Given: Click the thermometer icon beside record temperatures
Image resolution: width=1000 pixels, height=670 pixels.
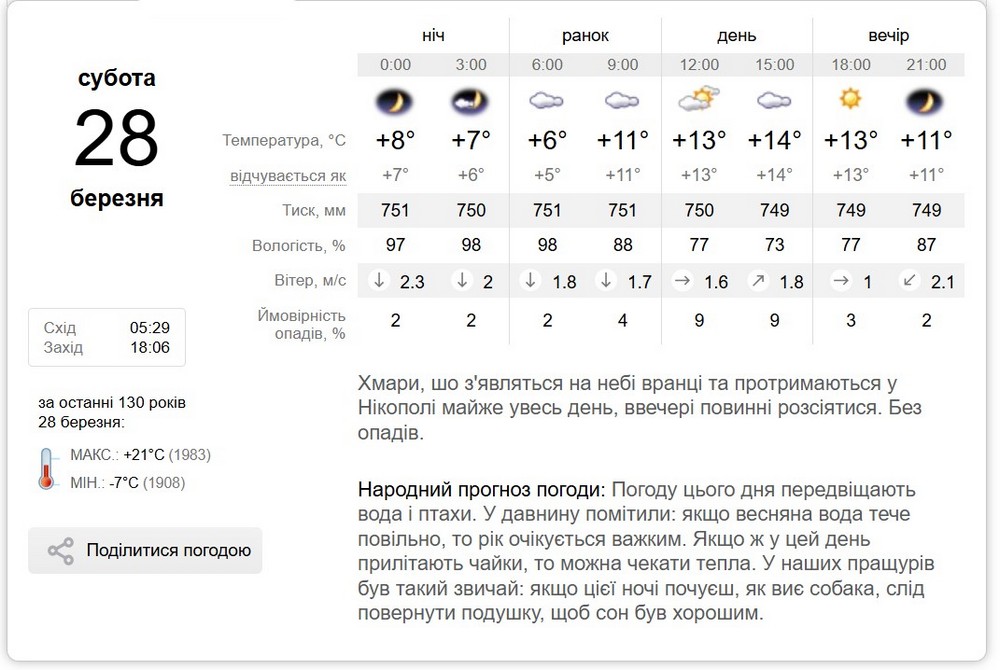Looking at the screenshot, I should coord(45,470).
